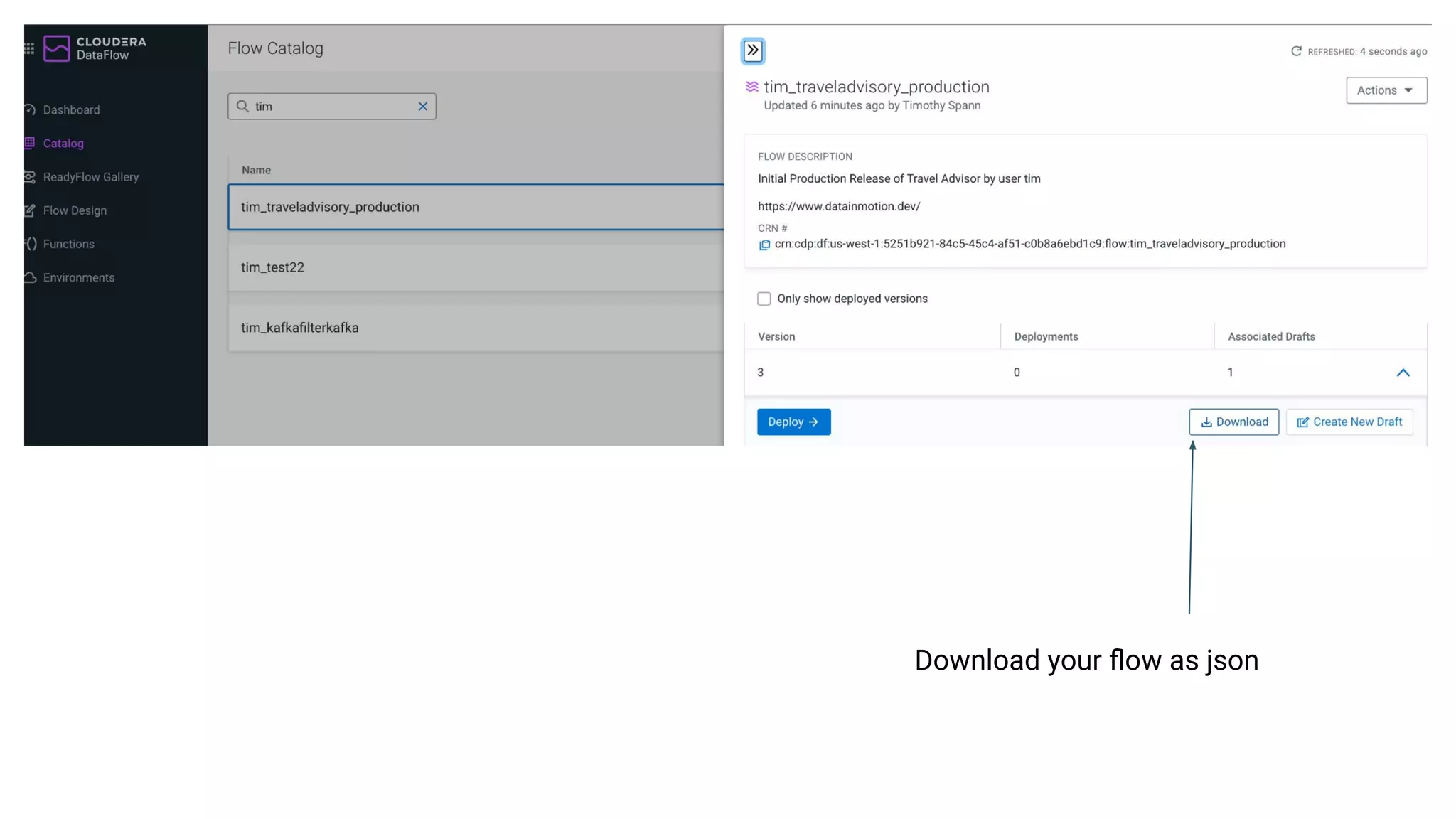Click the https://www.datainmotion.dev/ URL
The image size is (1456, 819).
pos(839,206)
